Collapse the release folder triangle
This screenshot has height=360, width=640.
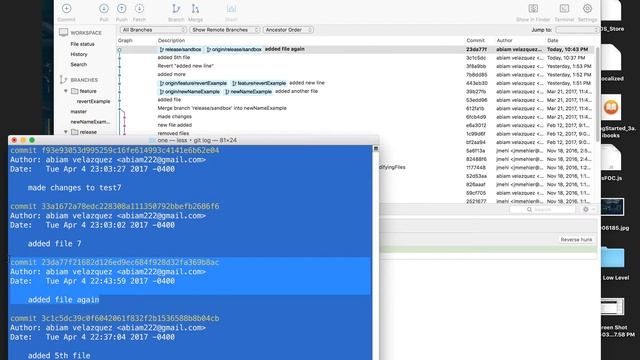(x=66, y=132)
